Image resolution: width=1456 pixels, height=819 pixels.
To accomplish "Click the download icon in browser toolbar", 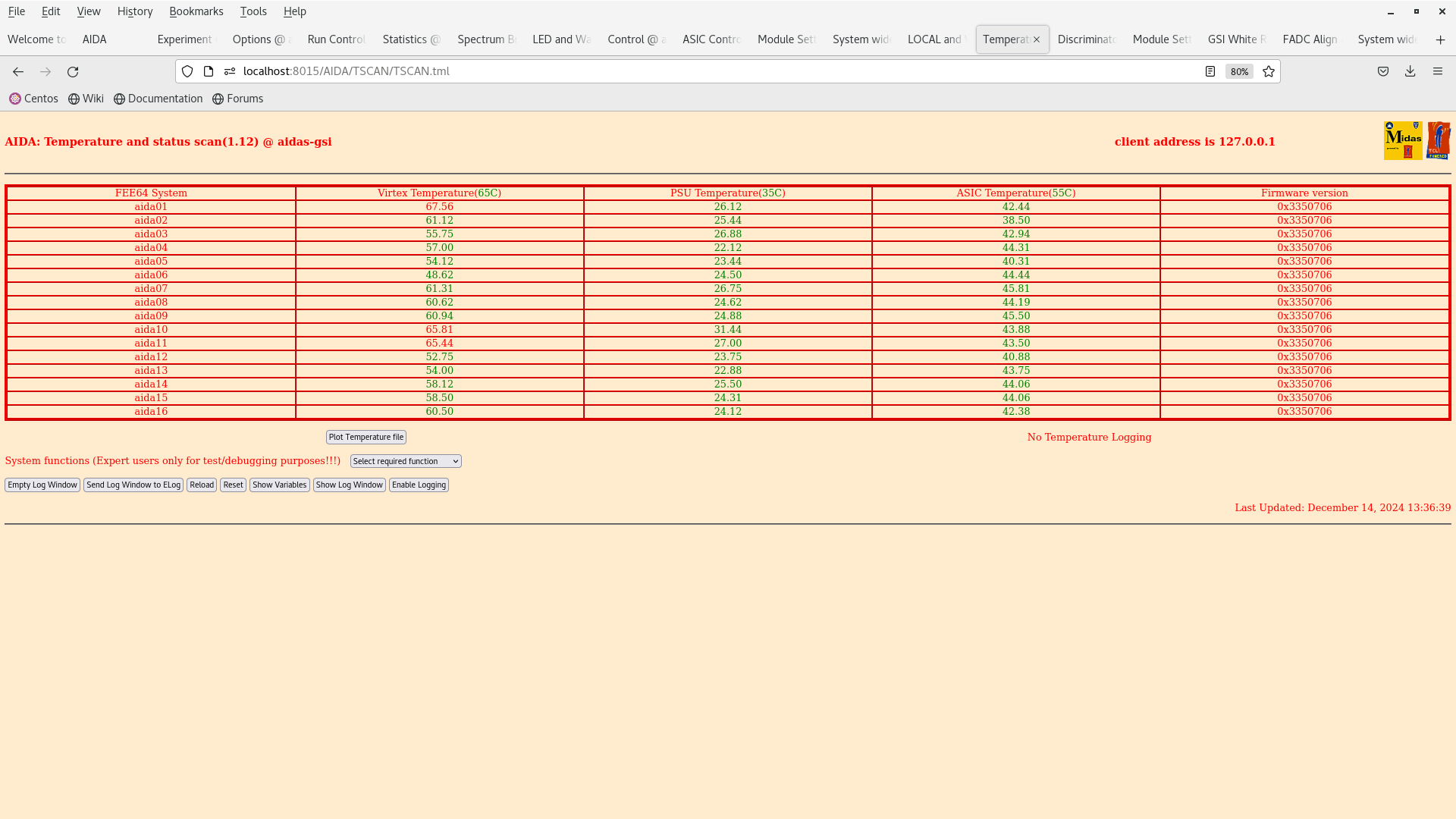I will [x=1410, y=71].
